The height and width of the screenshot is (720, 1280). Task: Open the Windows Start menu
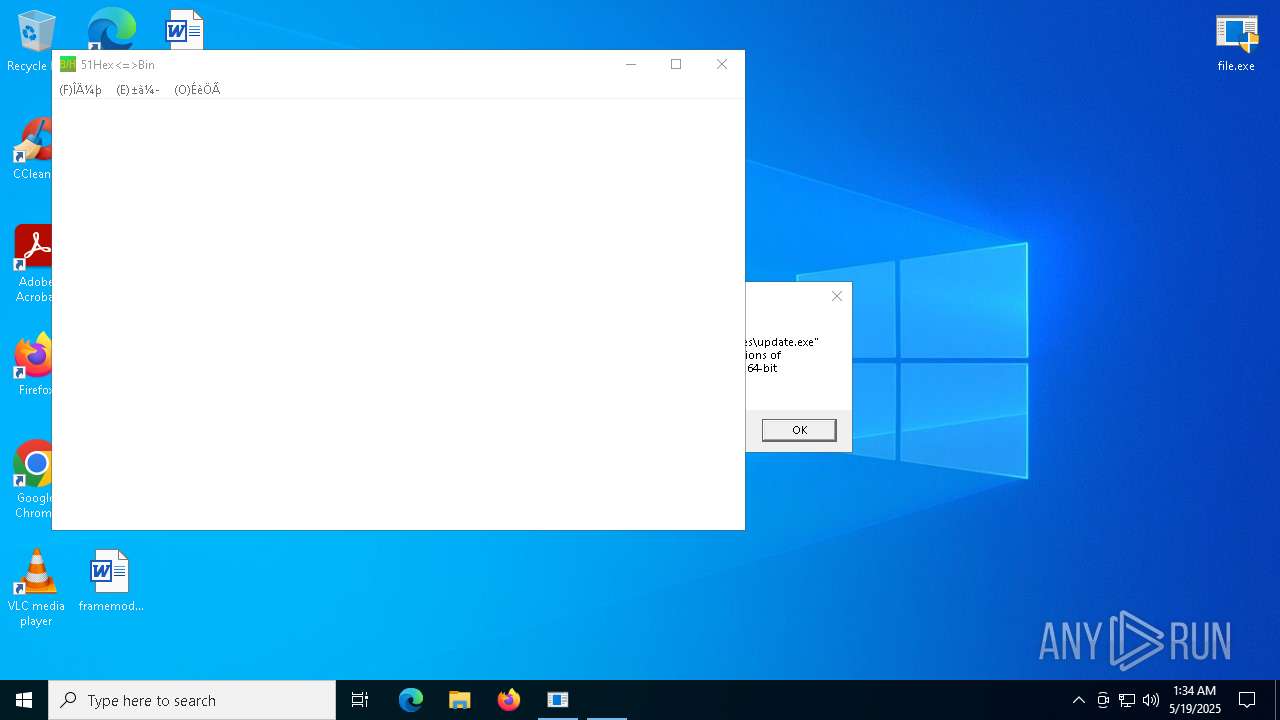tap(24, 700)
